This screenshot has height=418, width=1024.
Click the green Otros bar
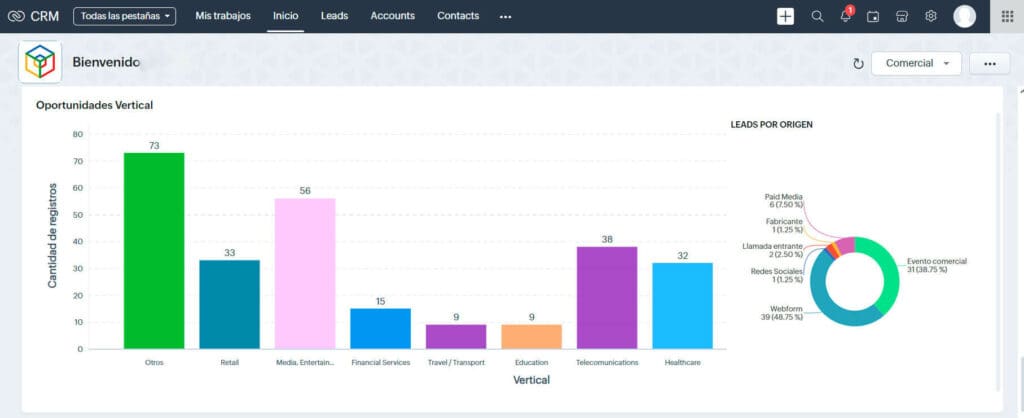pyautogui.click(x=154, y=250)
